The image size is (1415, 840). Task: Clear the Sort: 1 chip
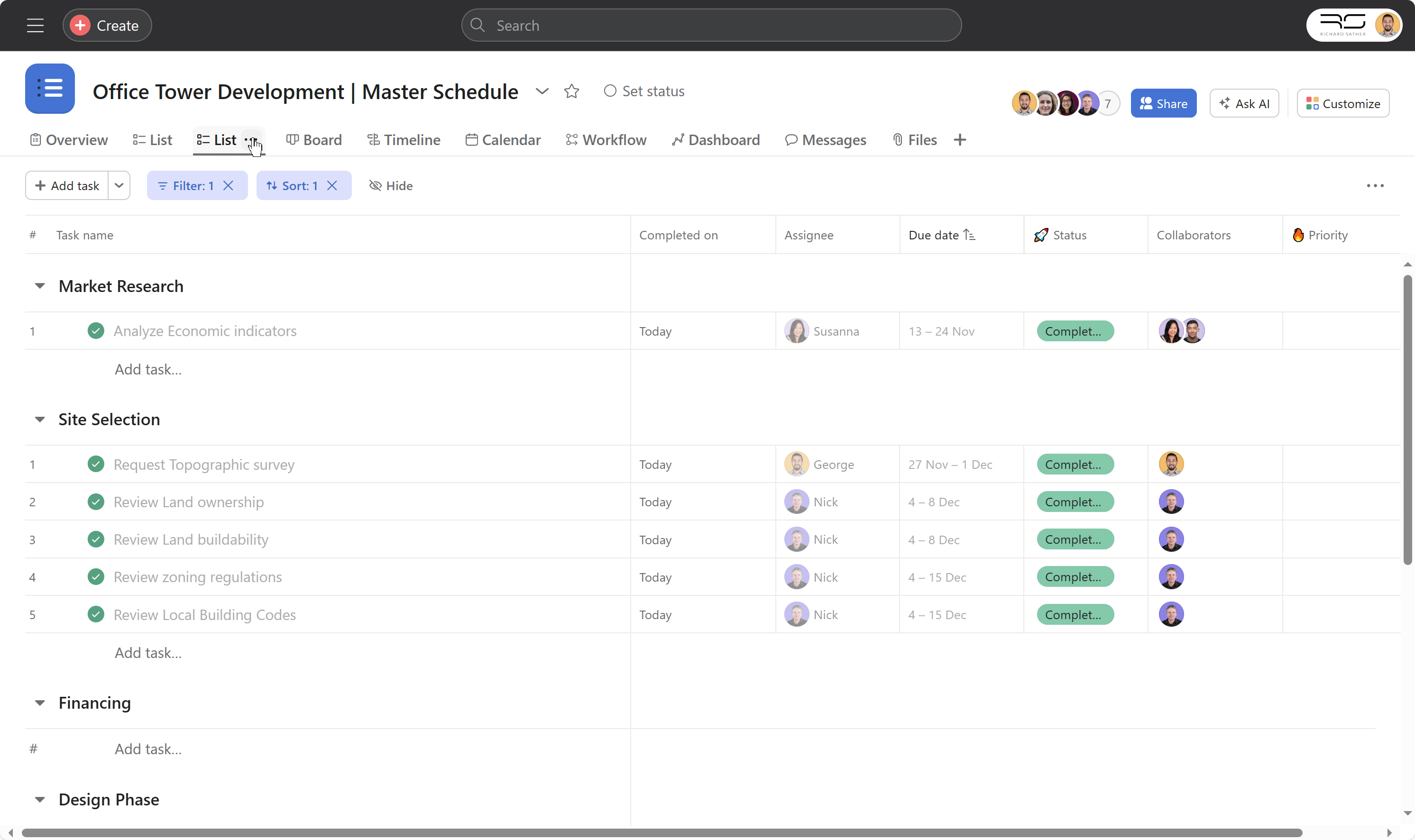click(332, 186)
